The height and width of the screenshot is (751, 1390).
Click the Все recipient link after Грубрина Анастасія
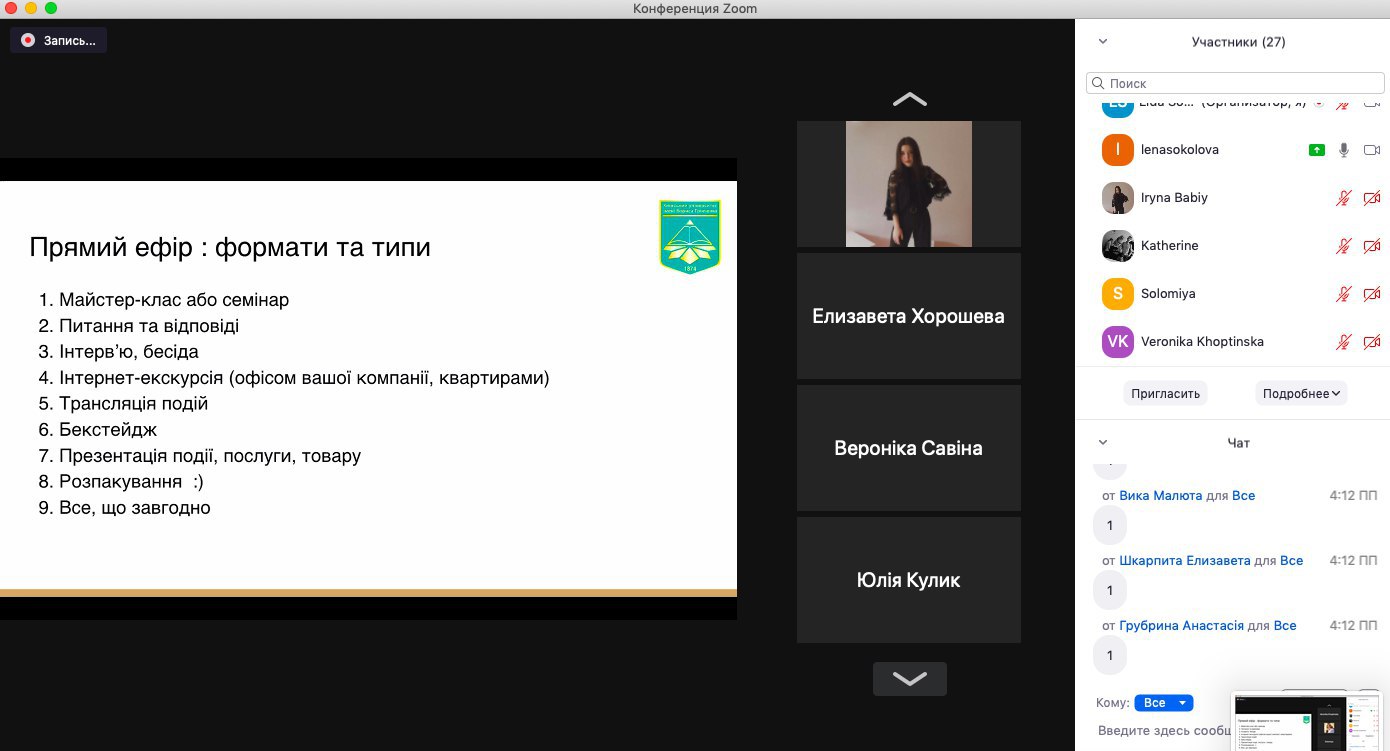tap(1284, 626)
